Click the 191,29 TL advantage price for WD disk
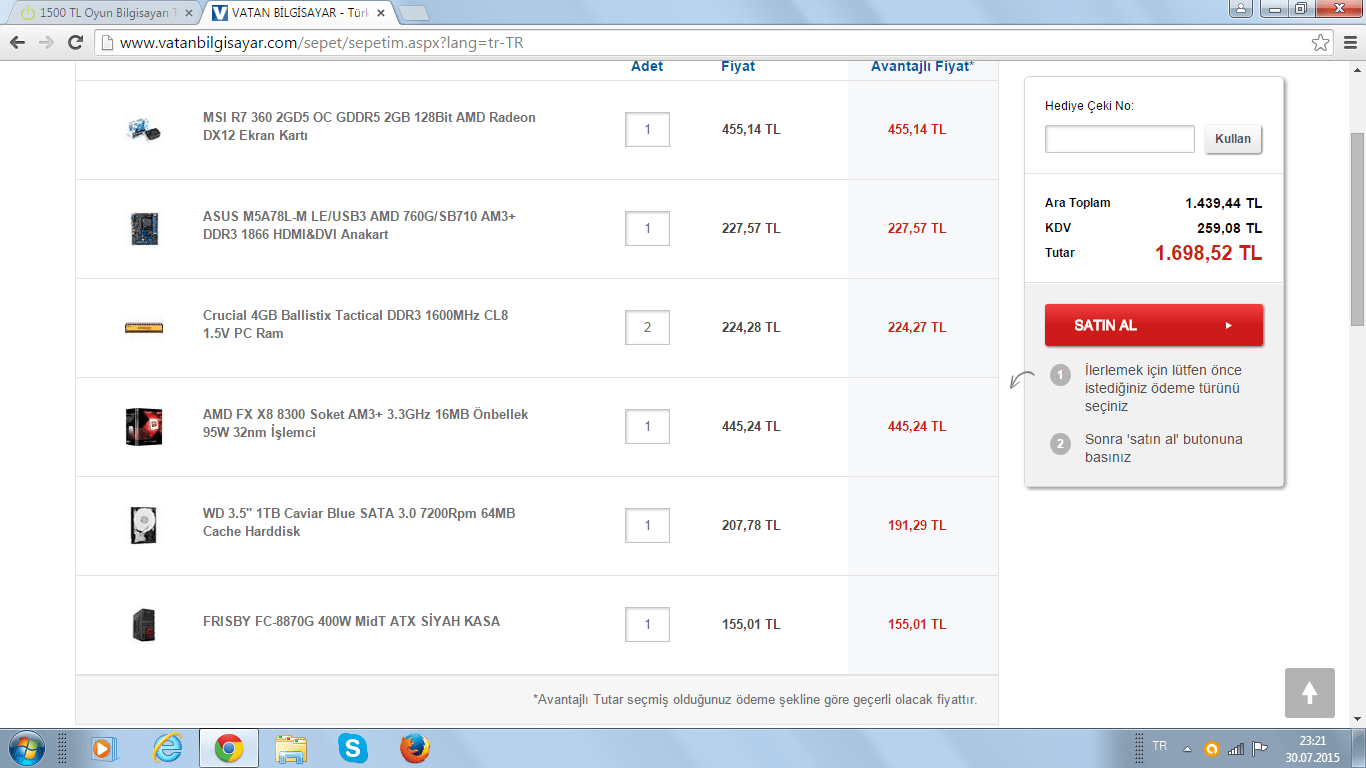 tap(917, 525)
